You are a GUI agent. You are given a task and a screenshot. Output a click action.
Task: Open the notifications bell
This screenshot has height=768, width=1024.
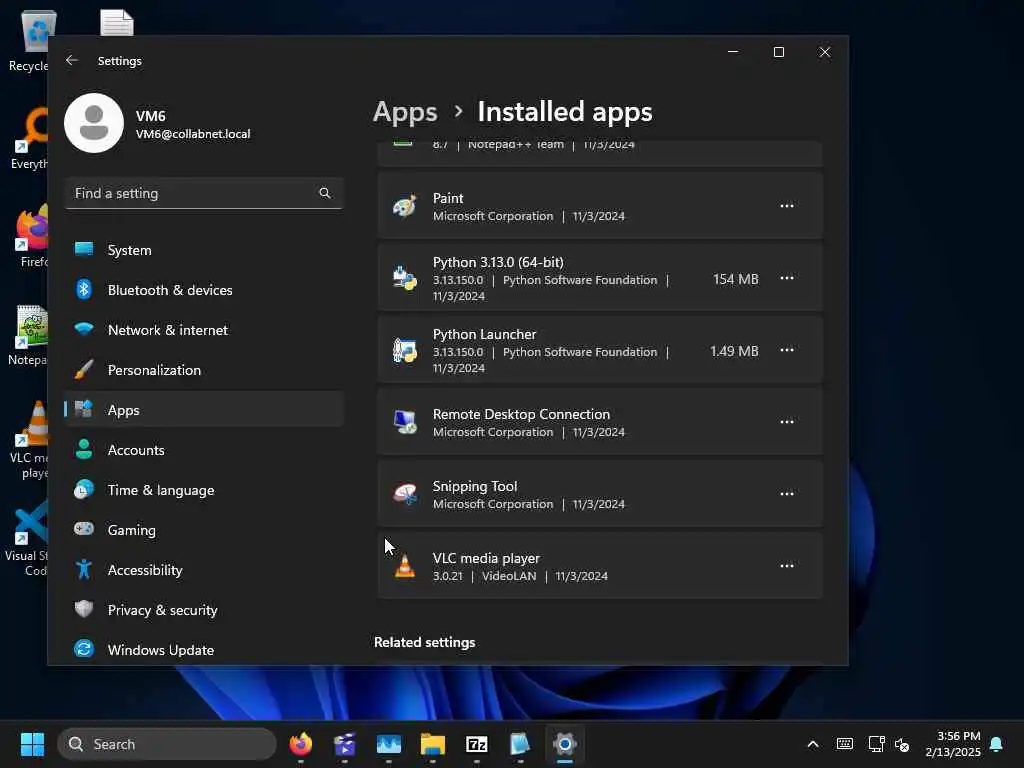coord(997,744)
